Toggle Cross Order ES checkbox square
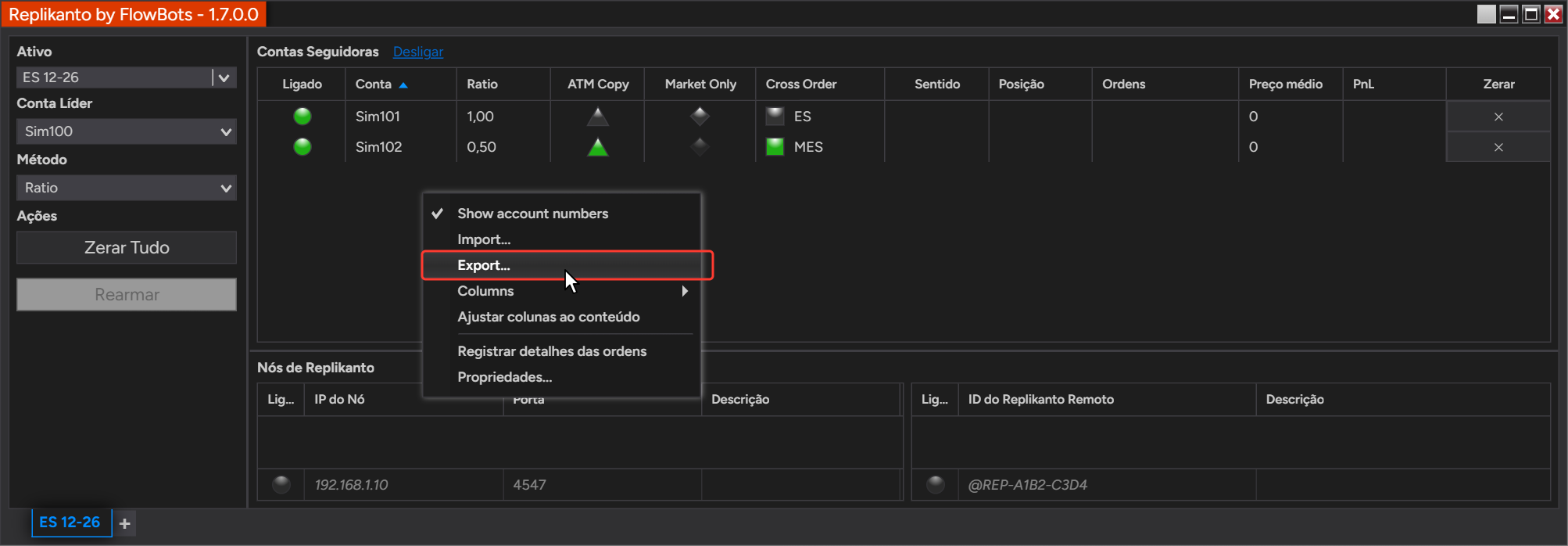 pyautogui.click(x=775, y=116)
